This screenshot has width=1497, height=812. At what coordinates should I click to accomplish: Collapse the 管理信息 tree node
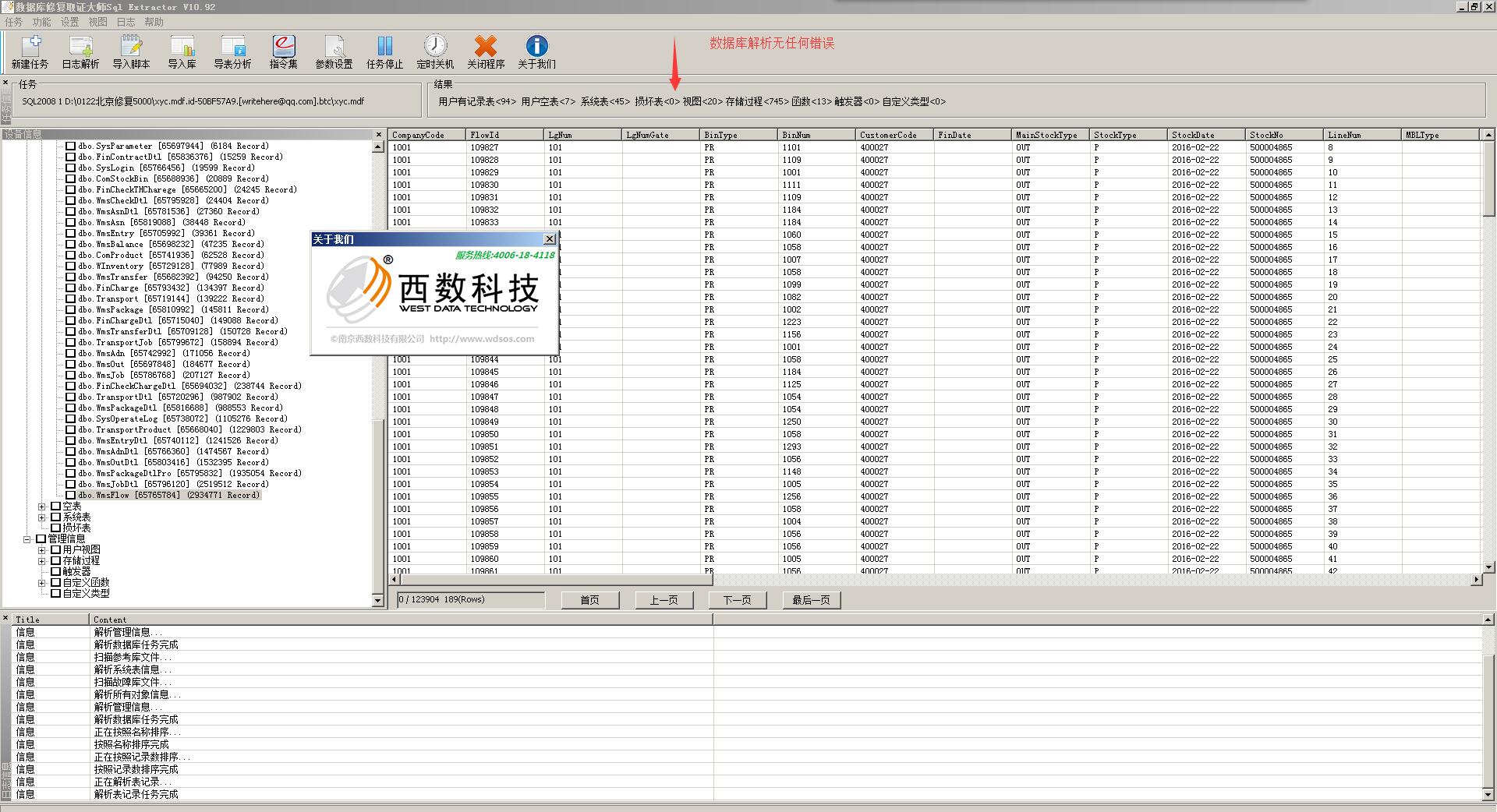click(27, 539)
